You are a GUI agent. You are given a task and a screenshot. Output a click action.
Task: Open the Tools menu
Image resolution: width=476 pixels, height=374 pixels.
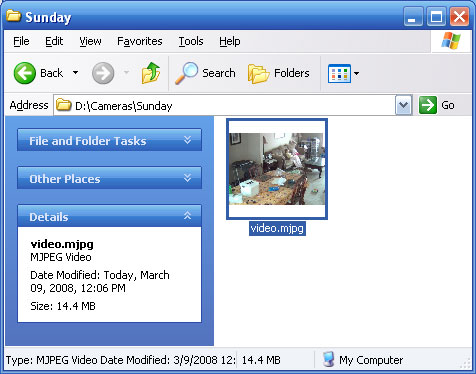click(191, 41)
